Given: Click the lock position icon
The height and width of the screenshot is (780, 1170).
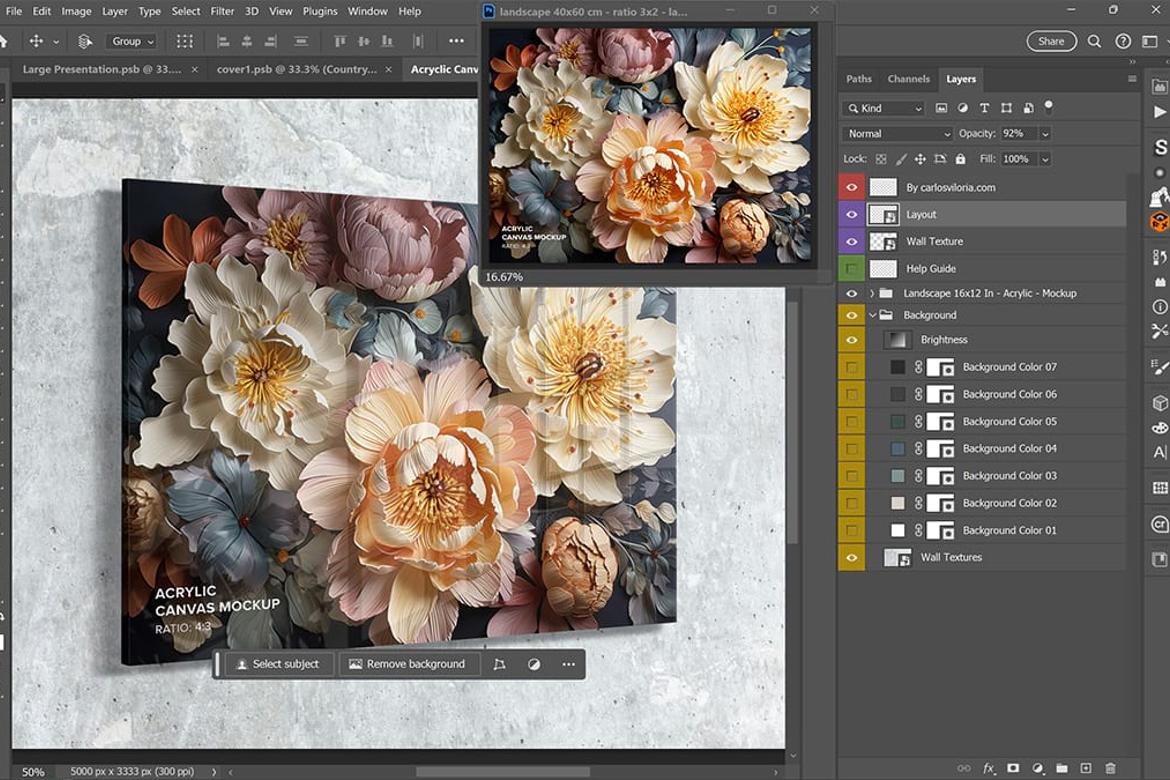Looking at the screenshot, I should [x=920, y=159].
